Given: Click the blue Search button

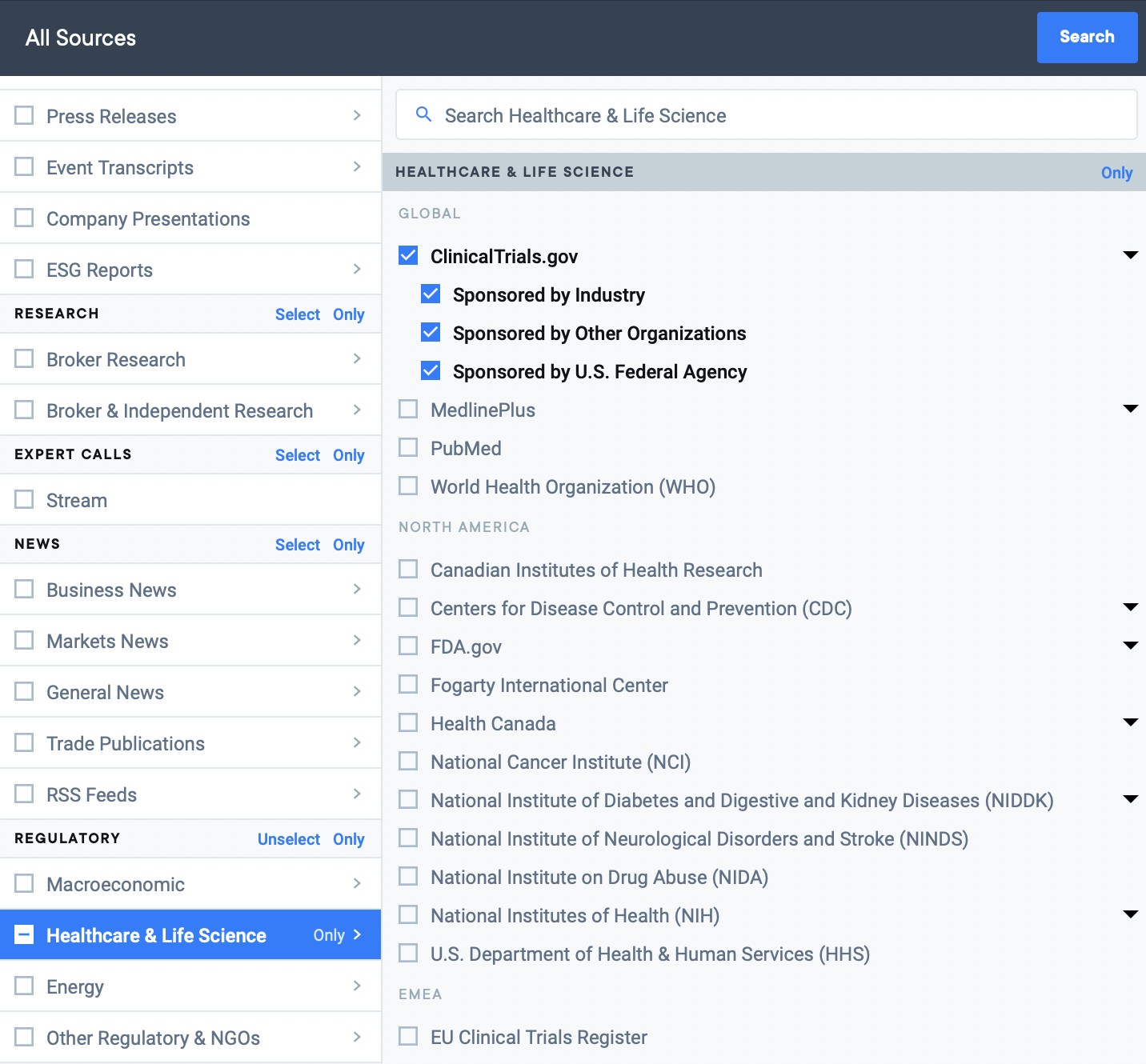Looking at the screenshot, I should pyautogui.click(x=1087, y=37).
